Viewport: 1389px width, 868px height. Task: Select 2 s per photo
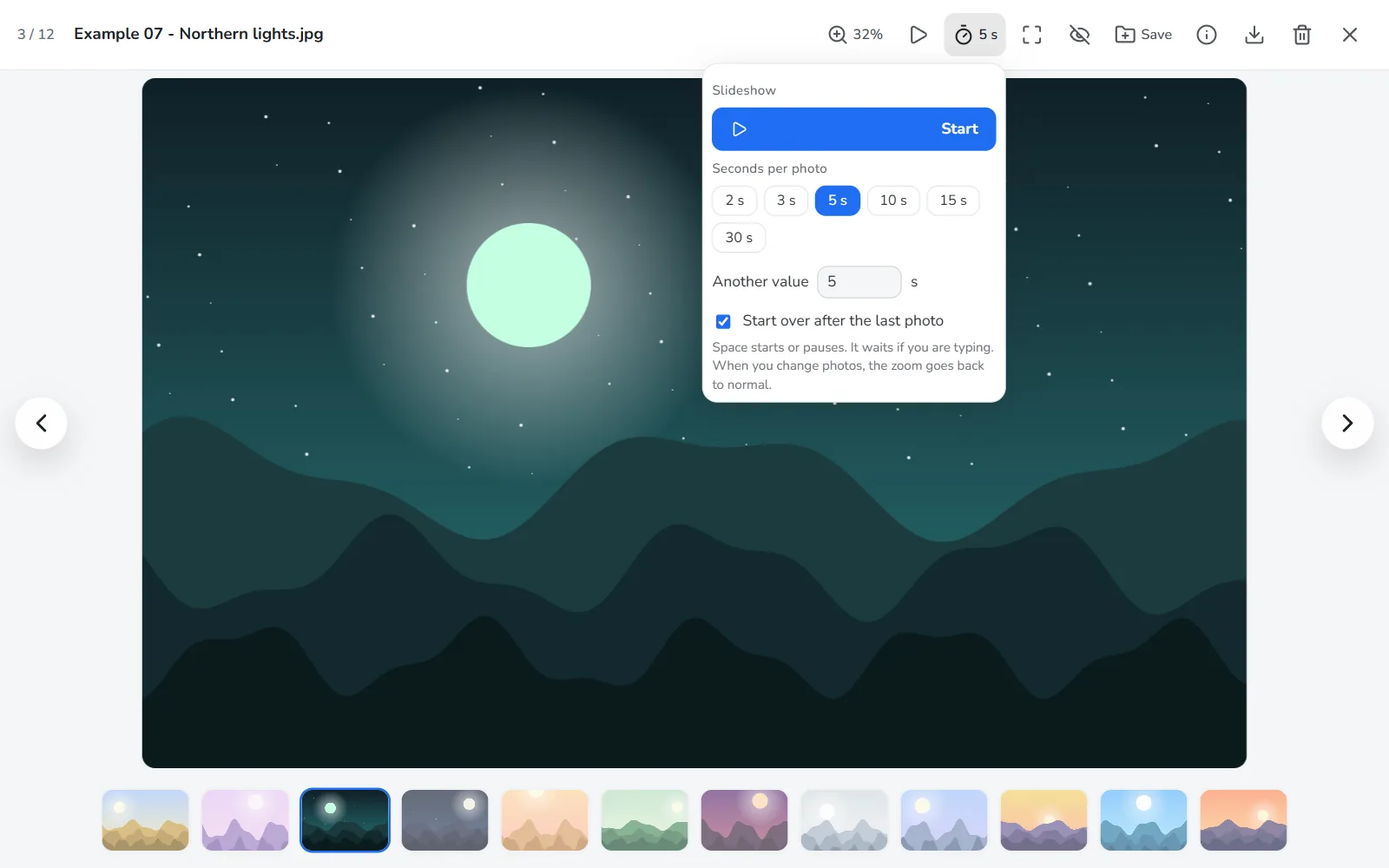(x=734, y=201)
